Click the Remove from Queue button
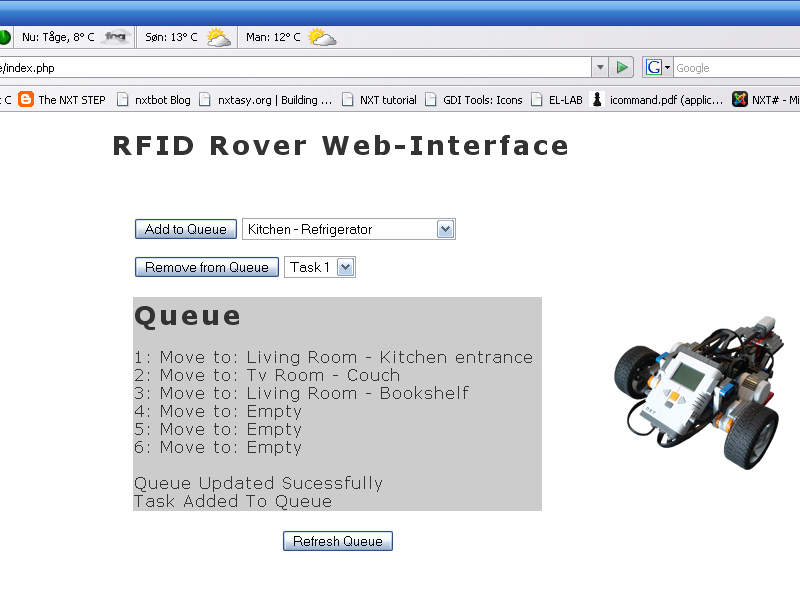The image size is (800, 600). (x=207, y=267)
